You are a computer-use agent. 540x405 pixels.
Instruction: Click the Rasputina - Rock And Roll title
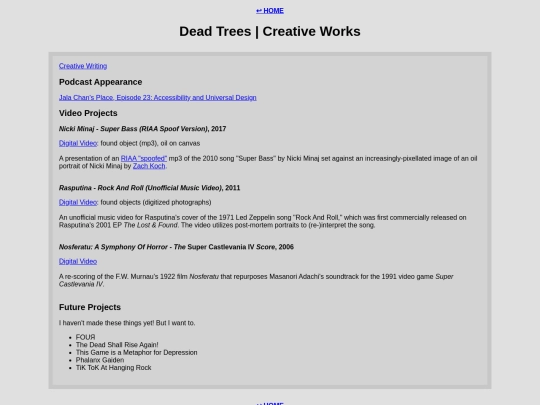click(149, 188)
